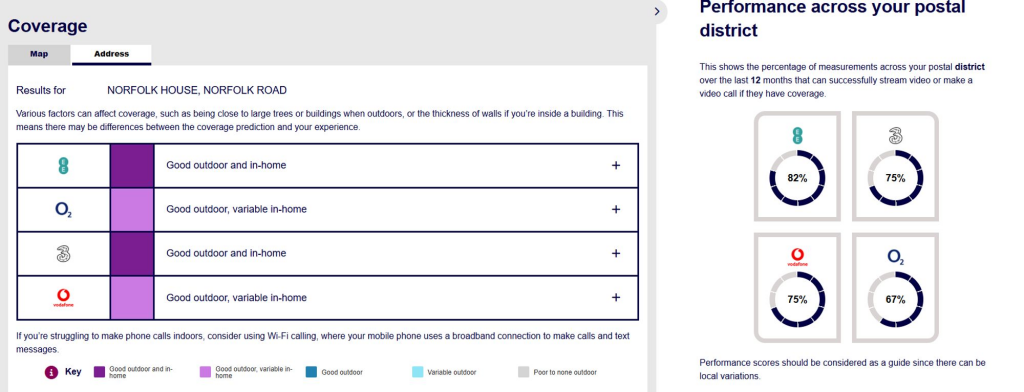The width and height of the screenshot is (1024, 392).
Task: Click the Vodafone logo in coverage table
Action: click(63, 298)
